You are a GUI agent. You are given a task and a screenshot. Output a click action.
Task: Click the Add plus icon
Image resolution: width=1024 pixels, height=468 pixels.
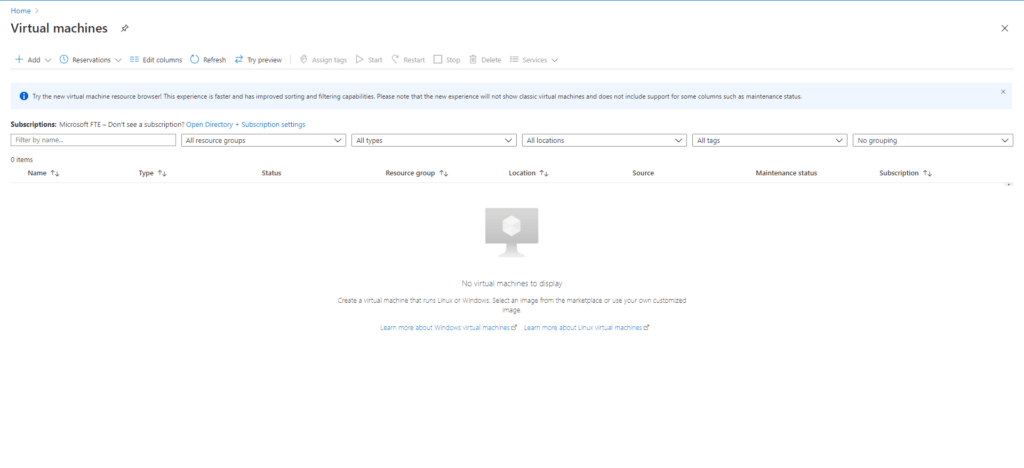19,60
